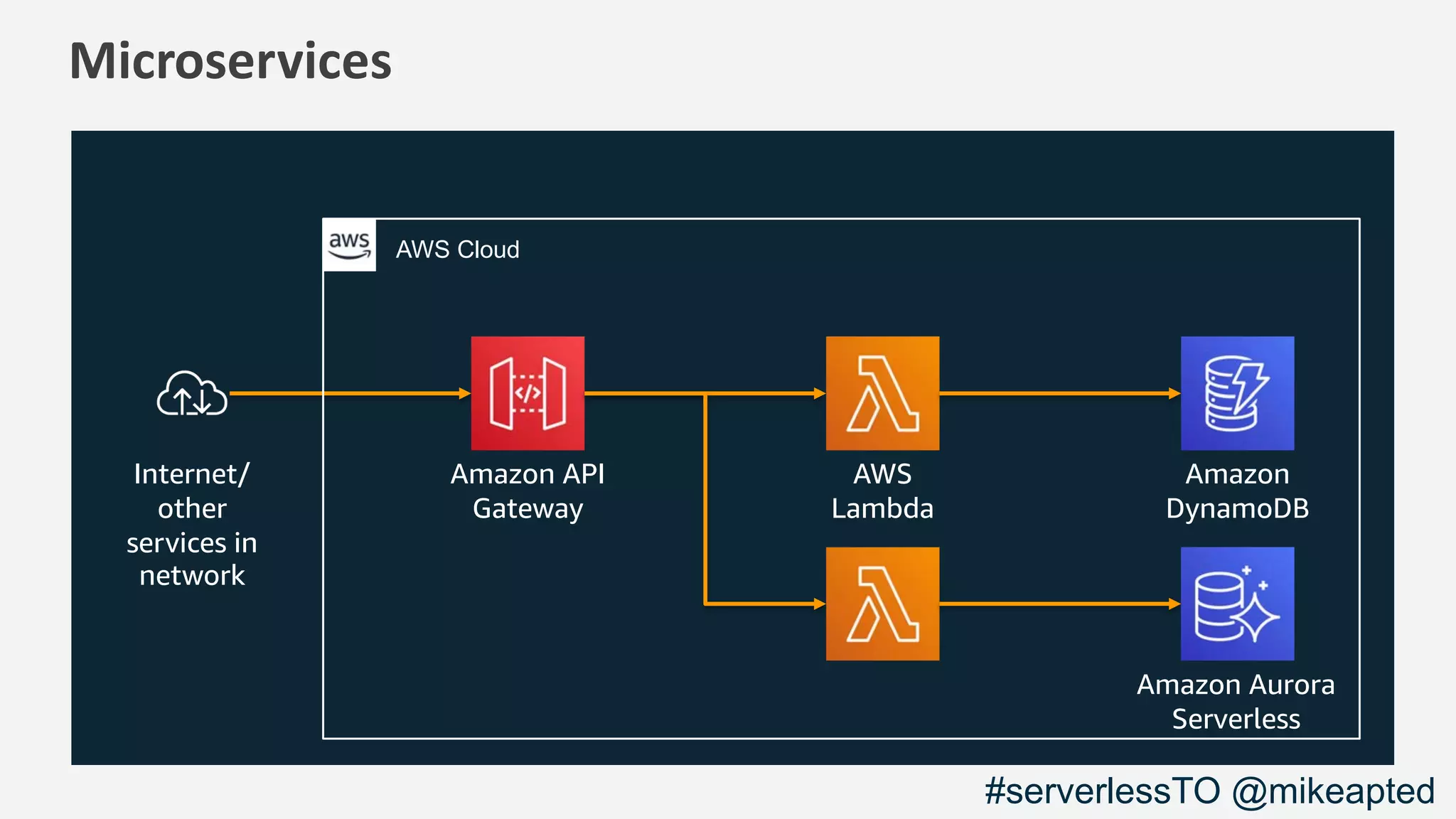1456x819 pixels.
Task: Click the AWS logo badge
Action: (349, 245)
